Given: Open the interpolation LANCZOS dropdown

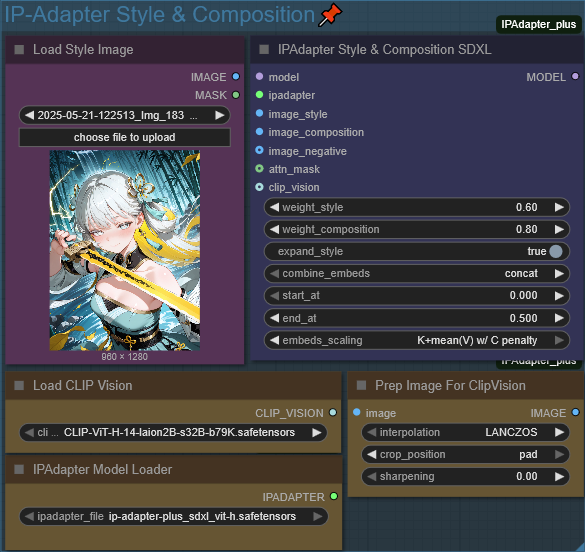Looking at the screenshot, I should tap(465, 432).
